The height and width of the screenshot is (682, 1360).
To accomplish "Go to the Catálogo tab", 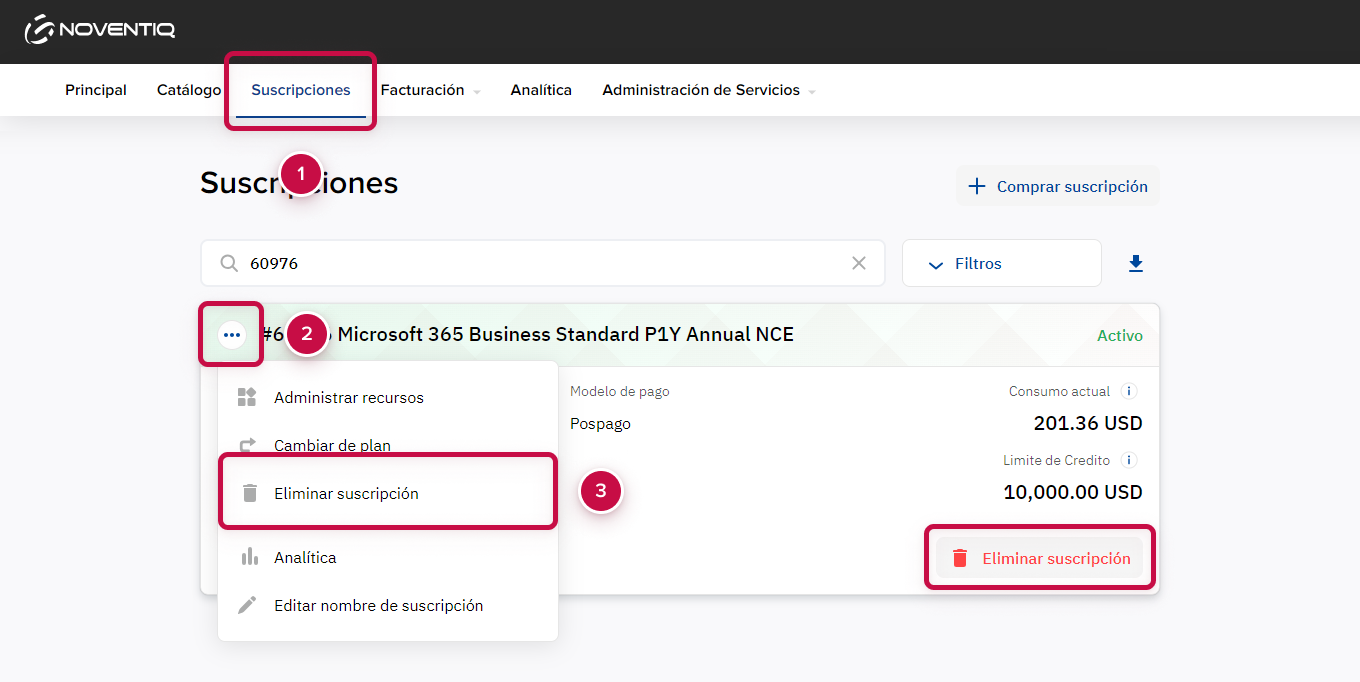I will tap(189, 90).
